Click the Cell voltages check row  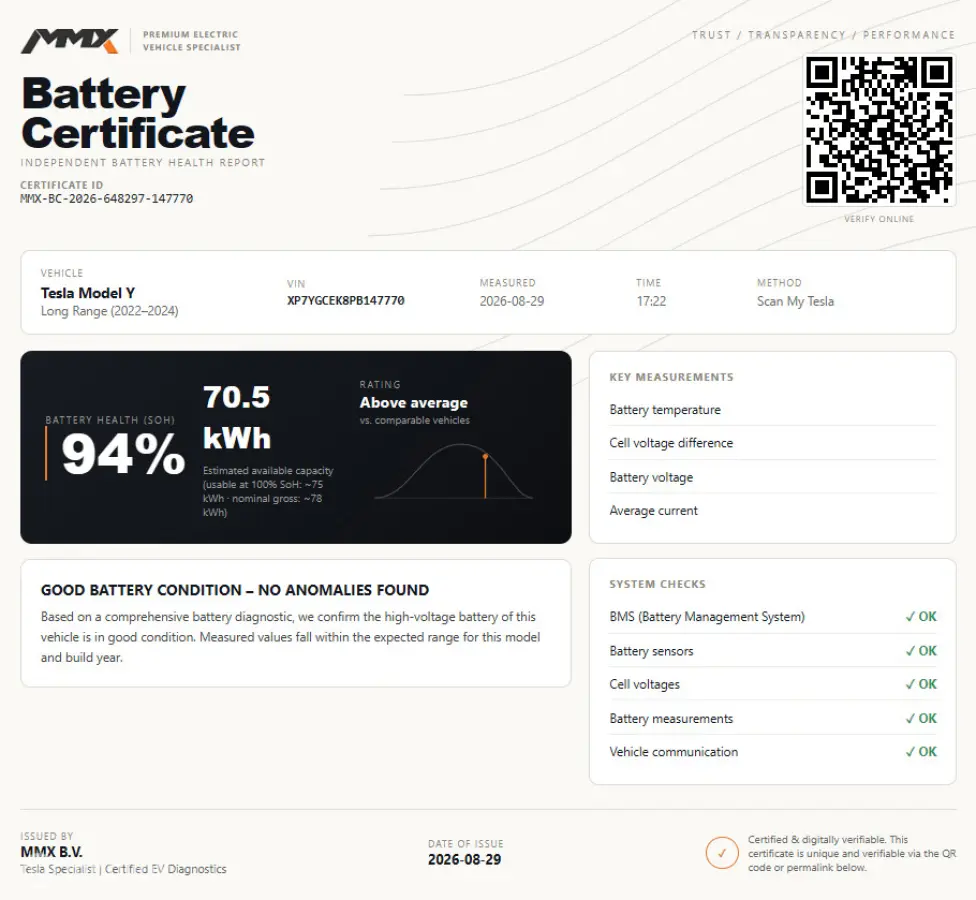pos(772,684)
